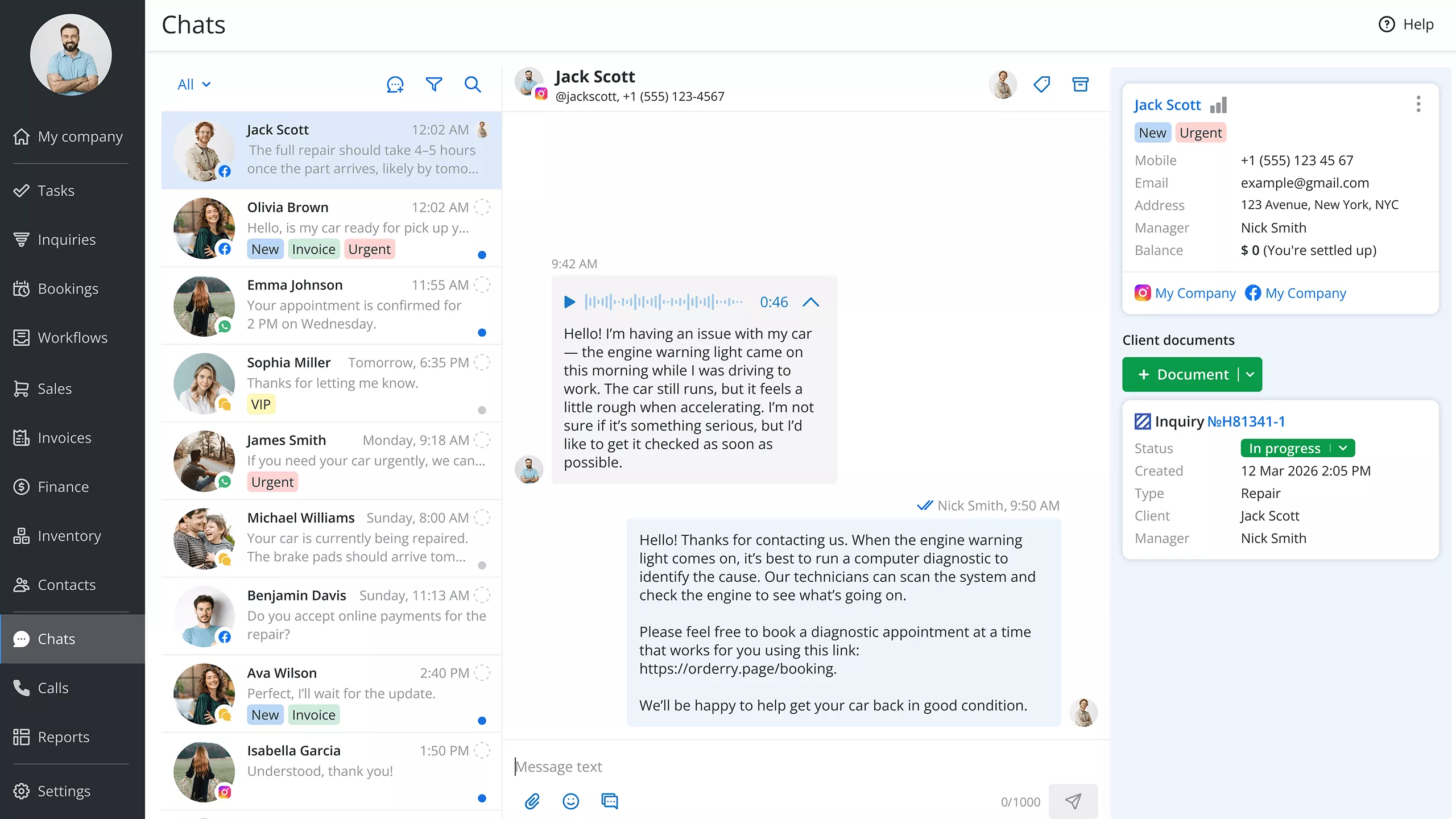
Task: Open the chat filter funnel icon
Action: [x=434, y=84]
